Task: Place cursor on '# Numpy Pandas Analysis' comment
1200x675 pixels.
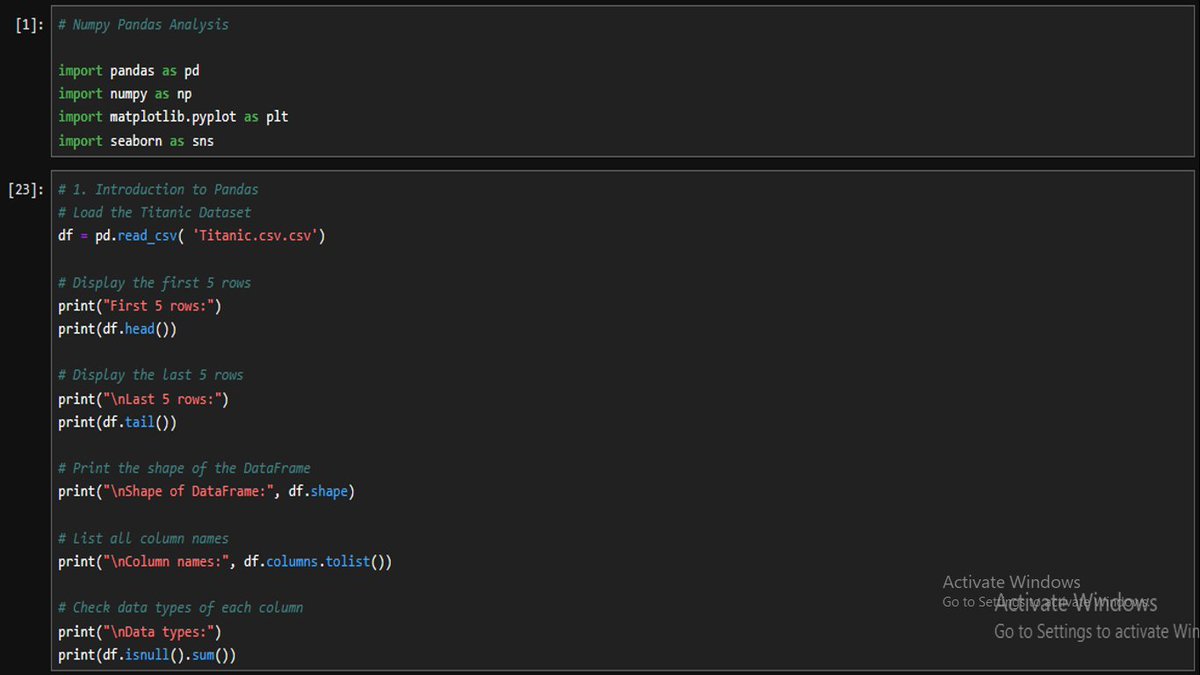Action: [143, 24]
